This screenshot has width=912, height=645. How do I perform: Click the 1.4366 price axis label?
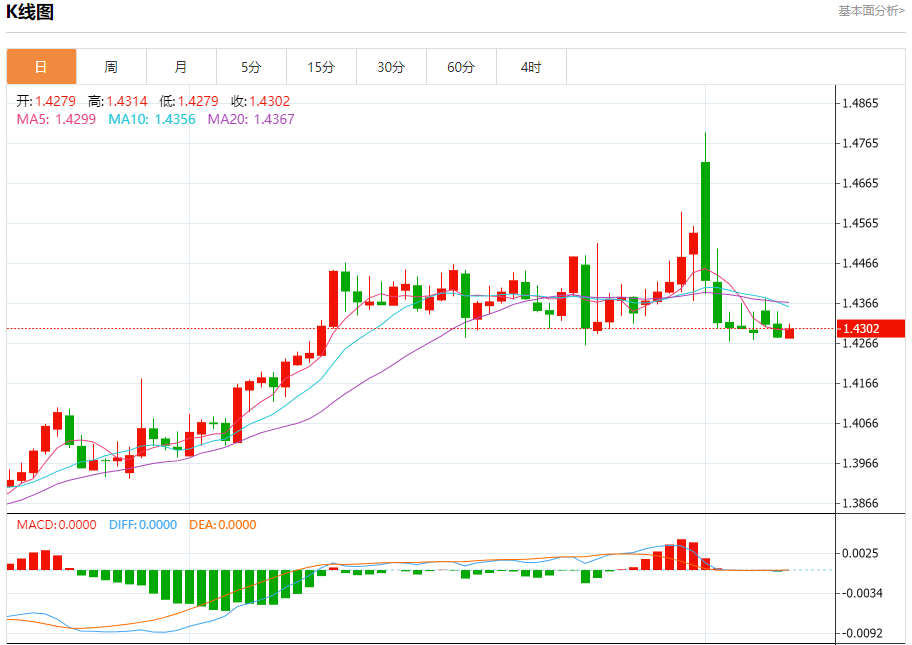point(860,303)
